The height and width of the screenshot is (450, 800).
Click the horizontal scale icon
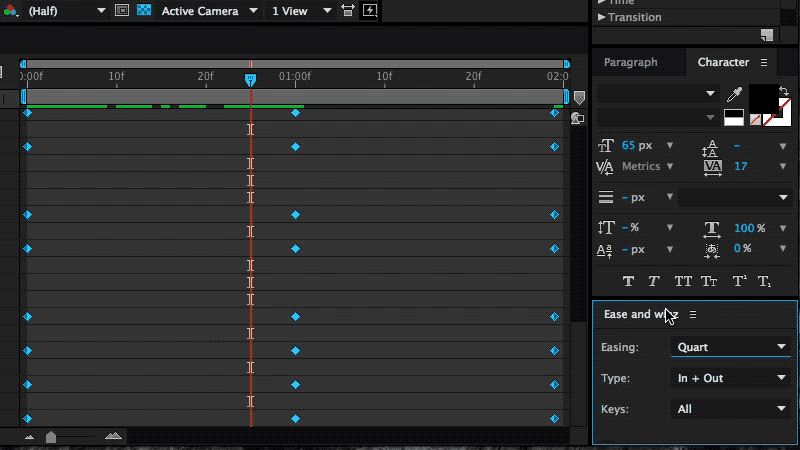point(712,229)
